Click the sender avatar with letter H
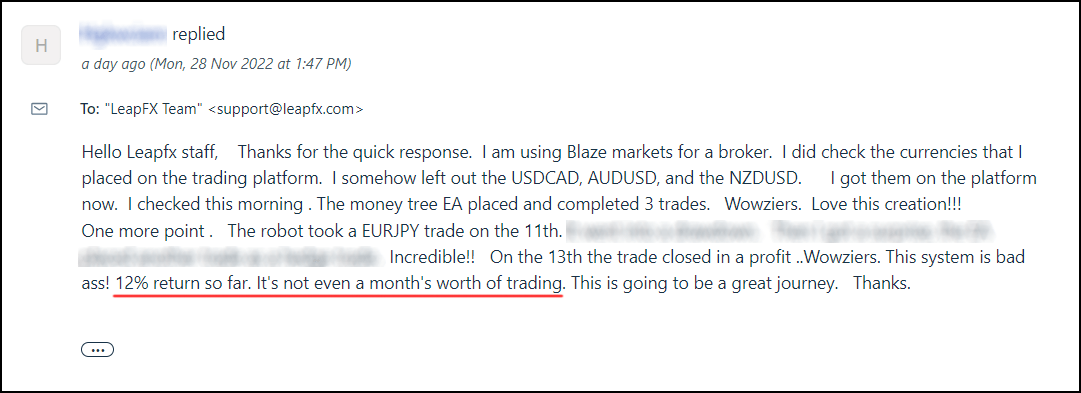Screen dimensions: 1081x393 point(41,46)
